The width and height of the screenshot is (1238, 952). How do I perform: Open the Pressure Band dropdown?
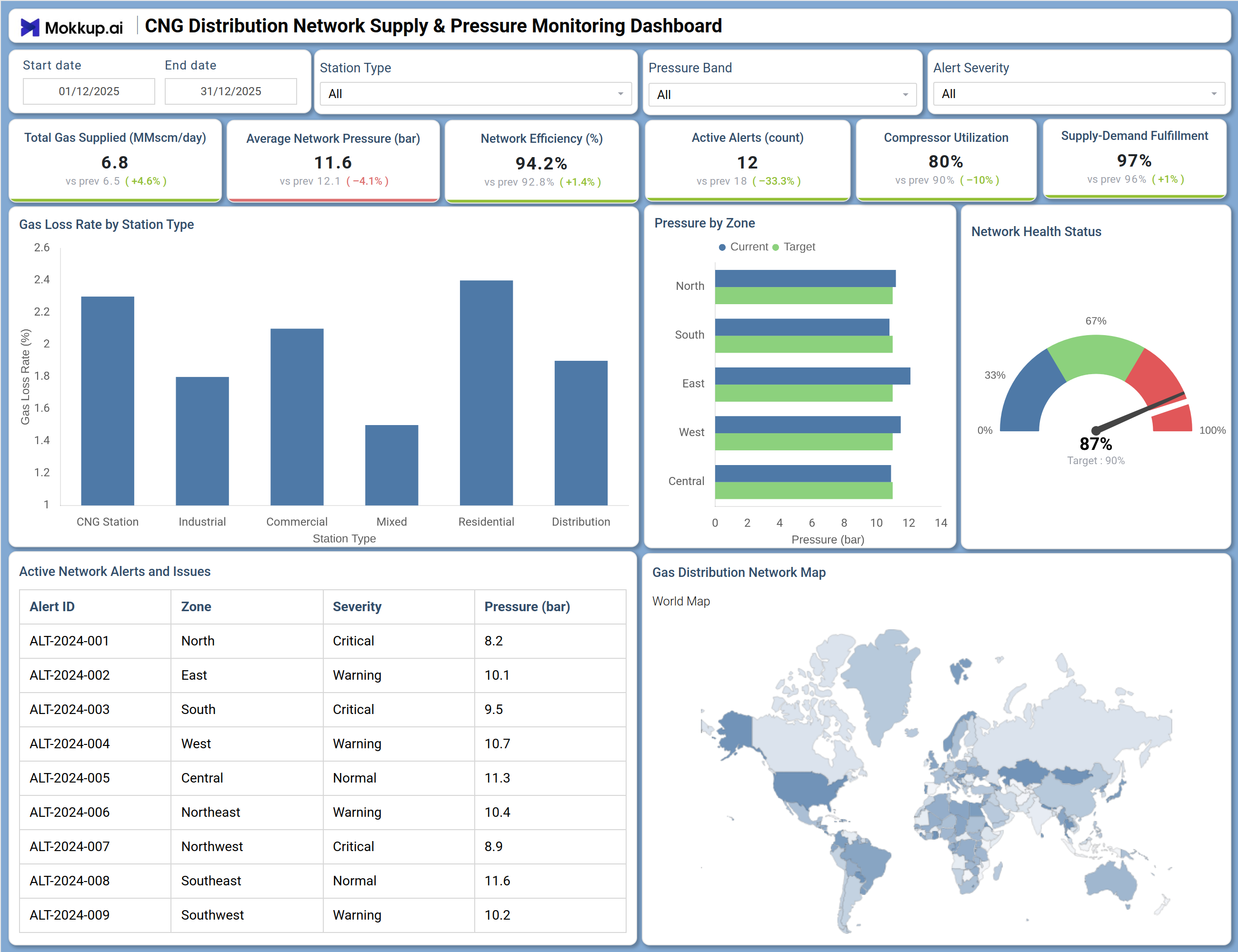coord(782,95)
